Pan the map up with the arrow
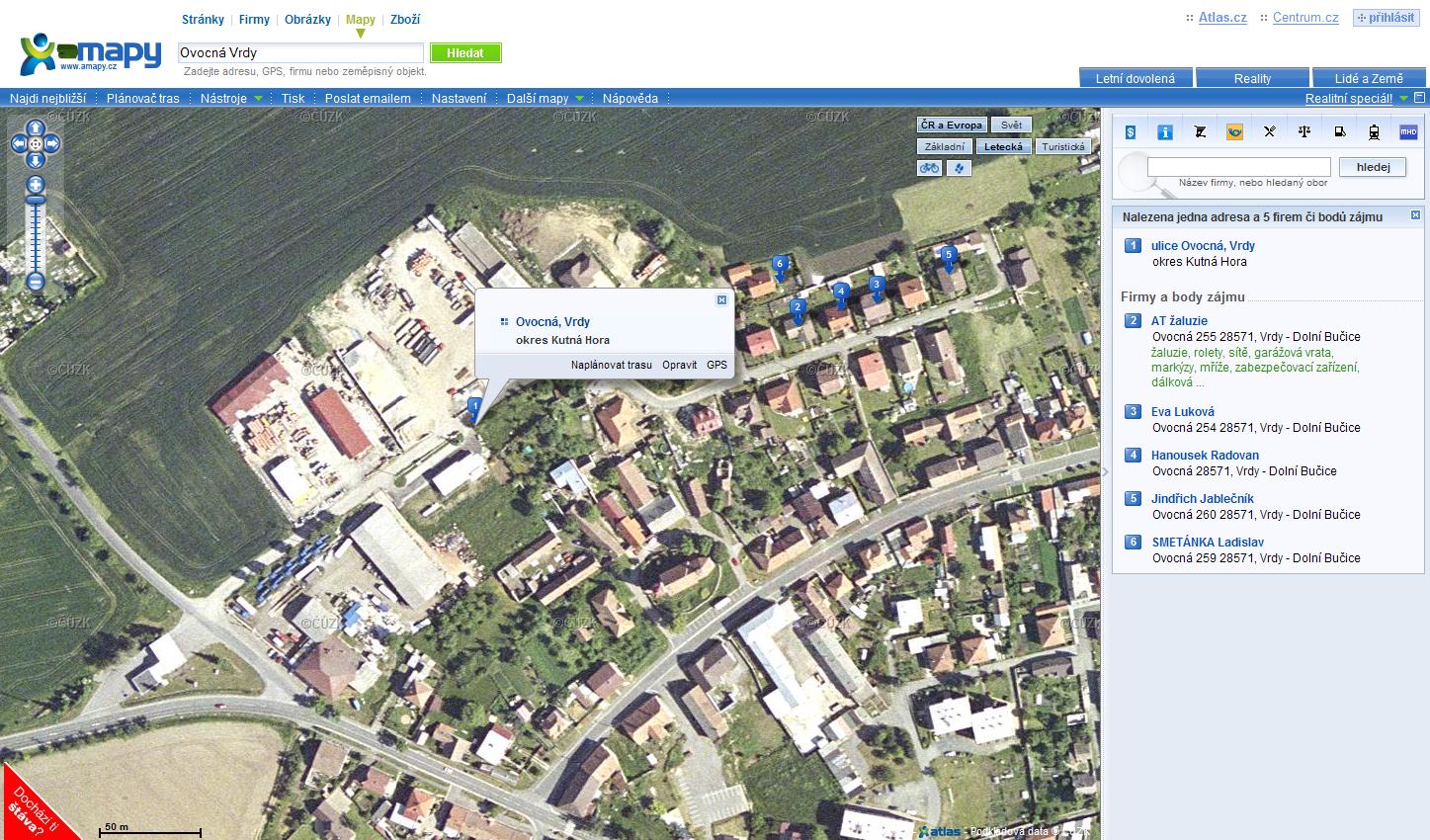Image resolution: width=1430 pixels, height=840 pixels. coord(36,126)
